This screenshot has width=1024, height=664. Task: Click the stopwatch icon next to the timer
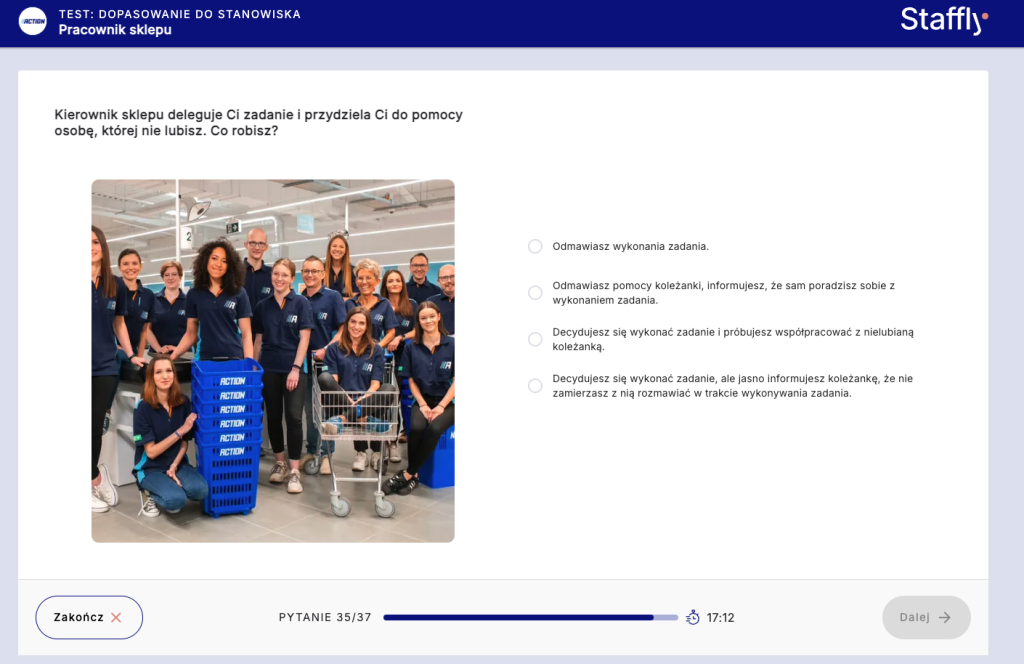coord(693,618)
